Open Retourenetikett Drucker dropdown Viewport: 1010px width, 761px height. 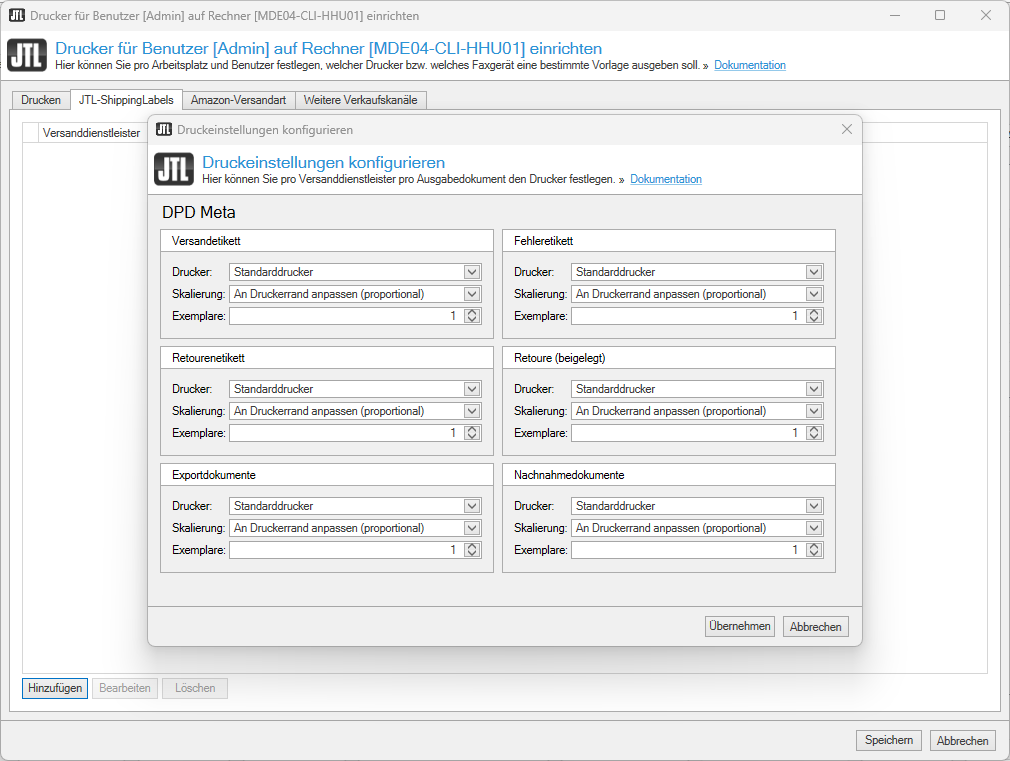472,389
